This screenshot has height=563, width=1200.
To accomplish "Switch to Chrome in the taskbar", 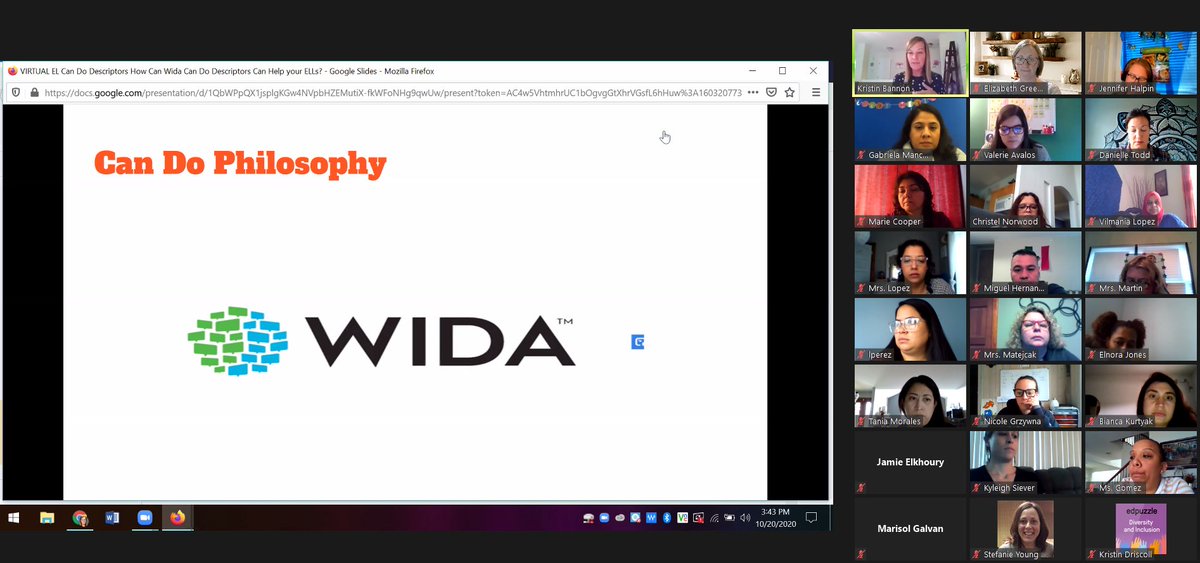I will 80,518.
